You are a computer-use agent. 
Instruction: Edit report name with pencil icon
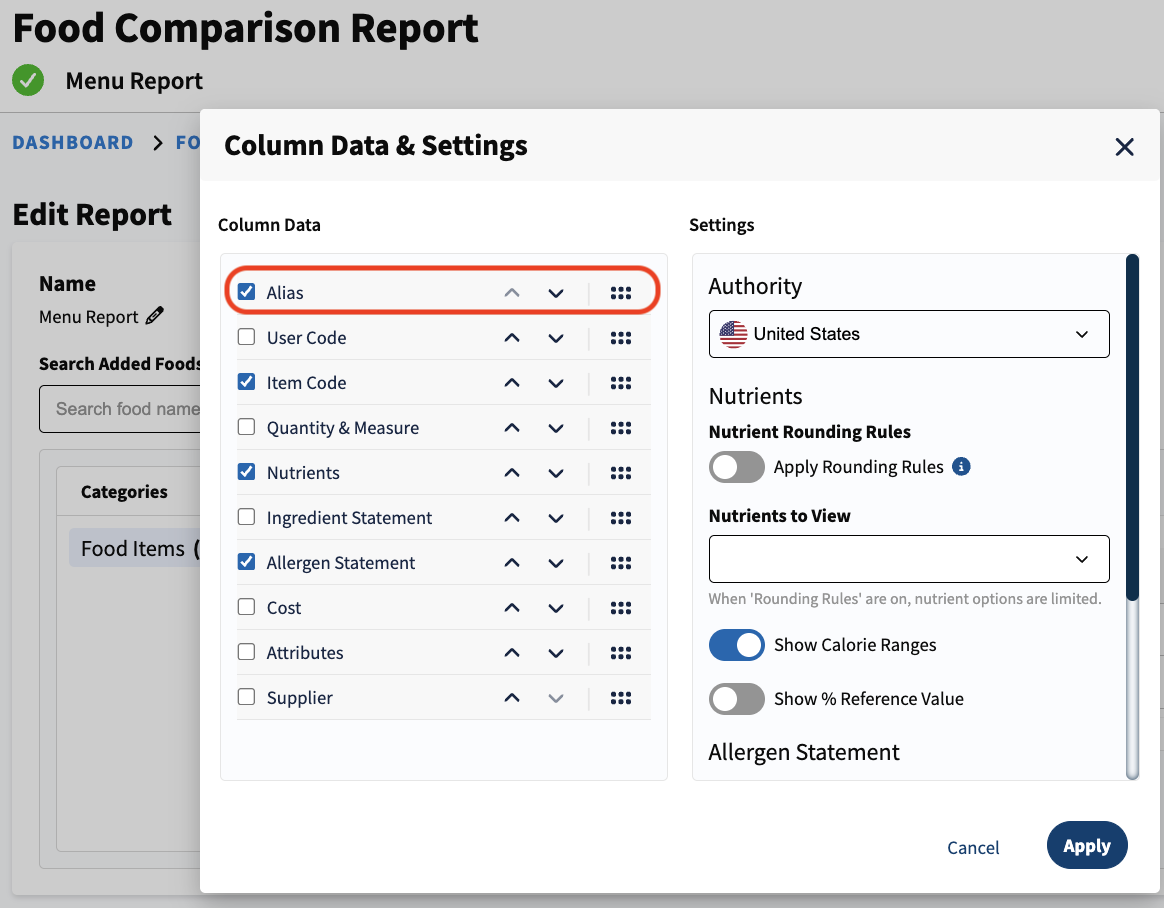(x=154, y=316)
